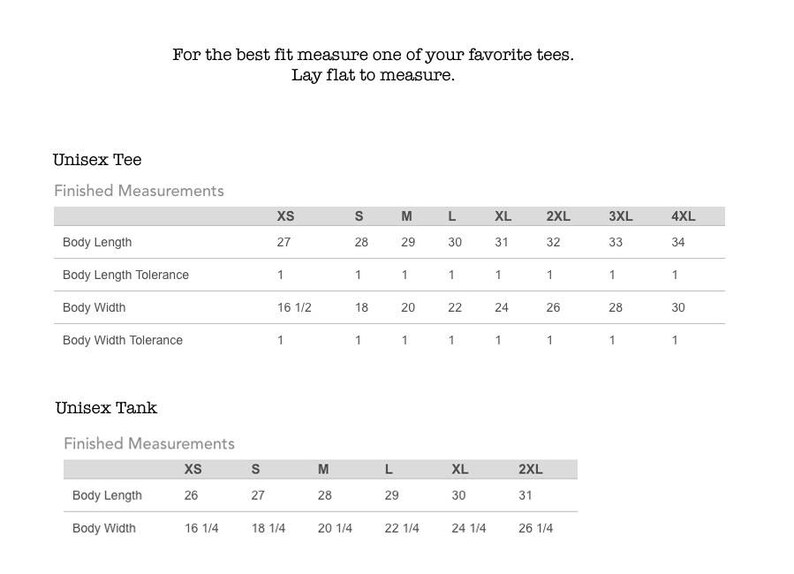Click the 3XL size header
The width and height of the screenshot is (794, 574).
(x=620, y=216)
